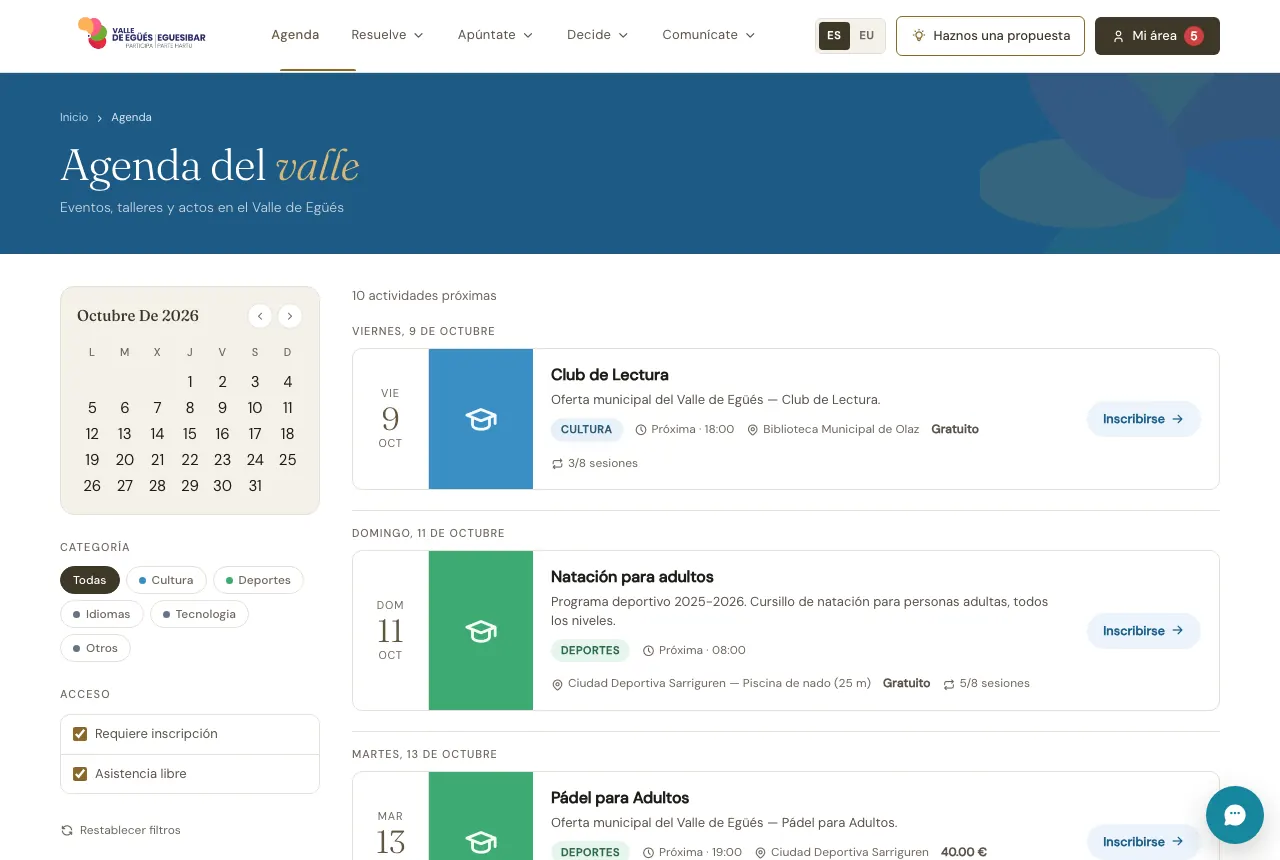Click the user icon in Mi área
This screenshot has height=860, width=1280.
tap(1119, 36)
